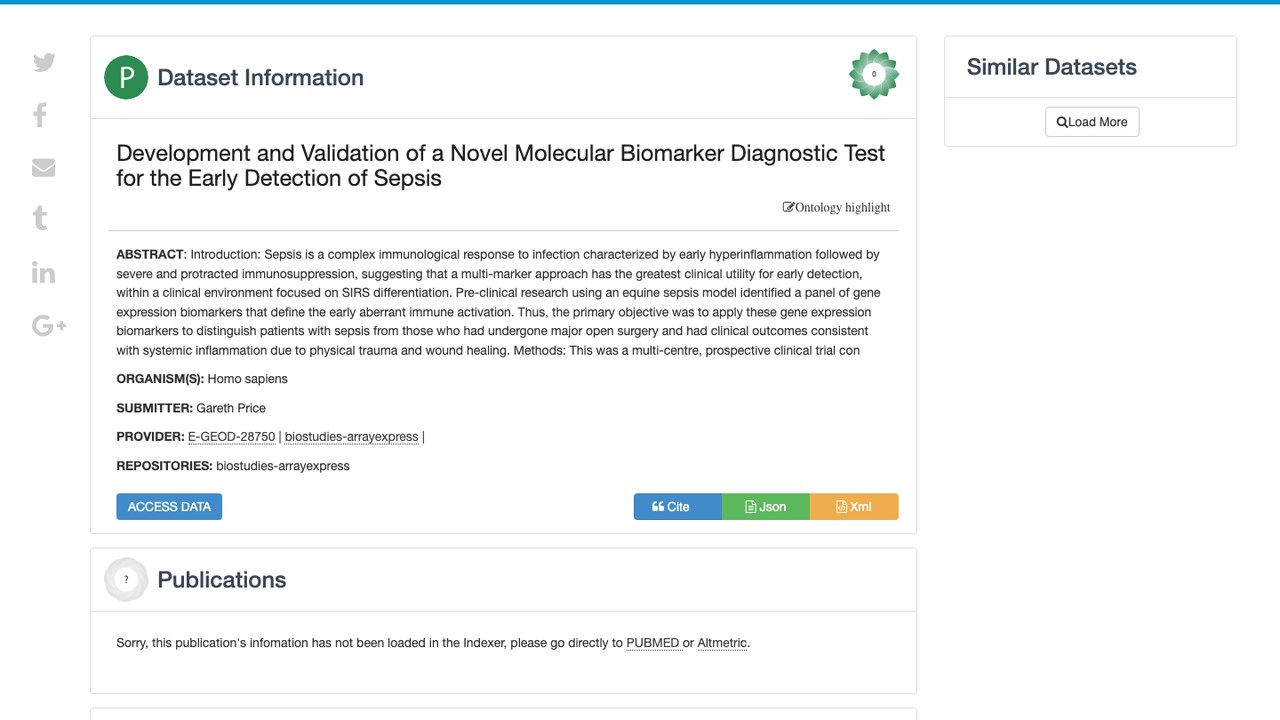The height and width of the screenshot is (720, 1280).
Task: Click the green flower score badge
Action: (874, 74)
